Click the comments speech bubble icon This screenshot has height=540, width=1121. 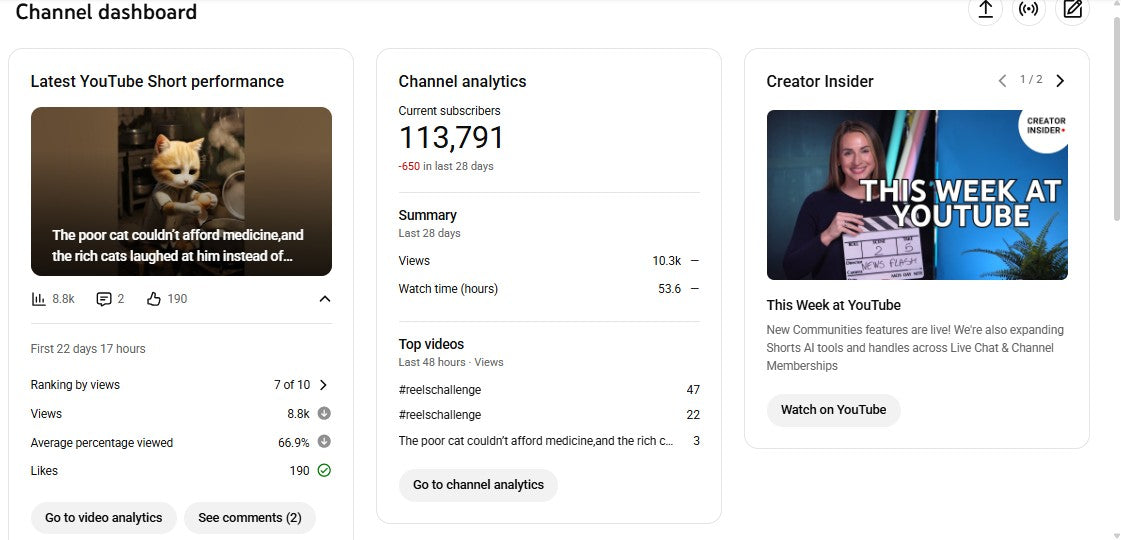point(103,299)
